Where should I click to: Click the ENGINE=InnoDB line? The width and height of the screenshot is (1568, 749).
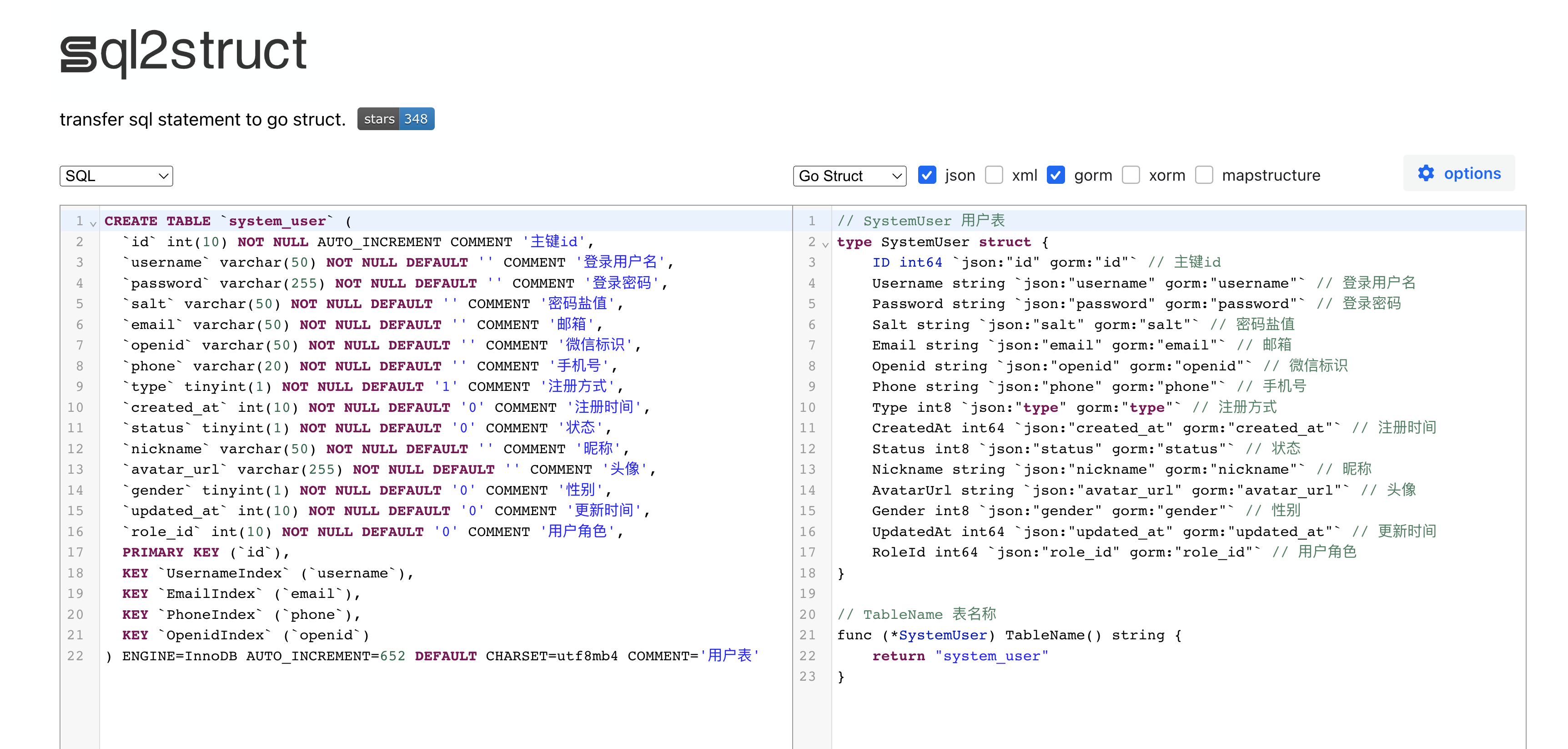coord(432,656)
